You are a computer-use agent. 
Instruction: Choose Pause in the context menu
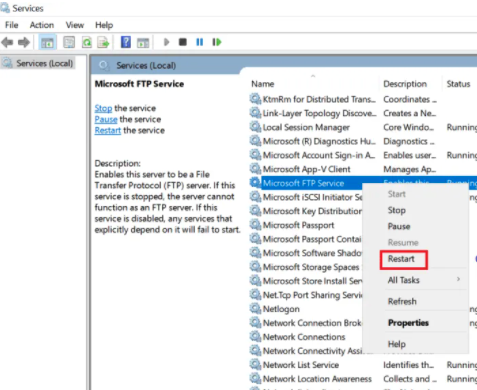(x=399, y=226)
